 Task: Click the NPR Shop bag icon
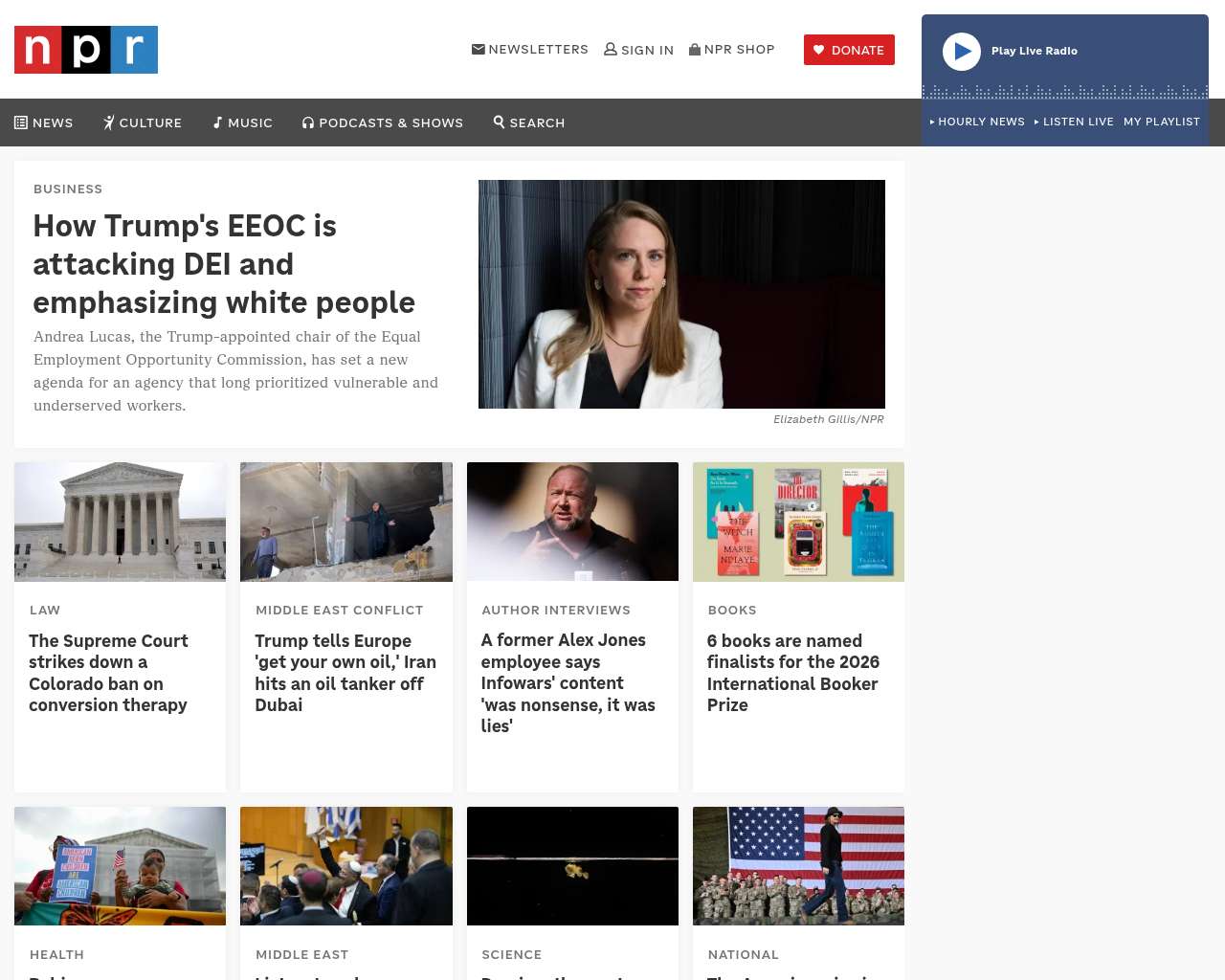(695, 49)
